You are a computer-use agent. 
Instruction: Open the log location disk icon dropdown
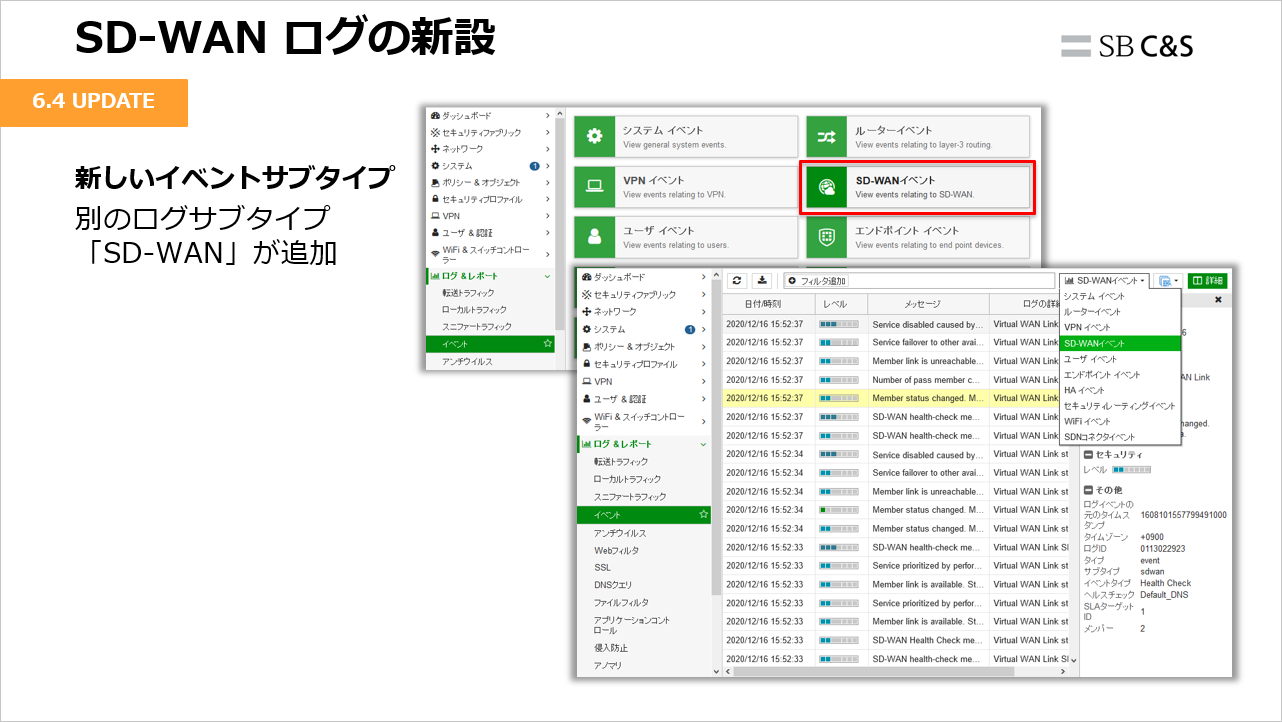pyautogui.click(x=1165, y=281)
